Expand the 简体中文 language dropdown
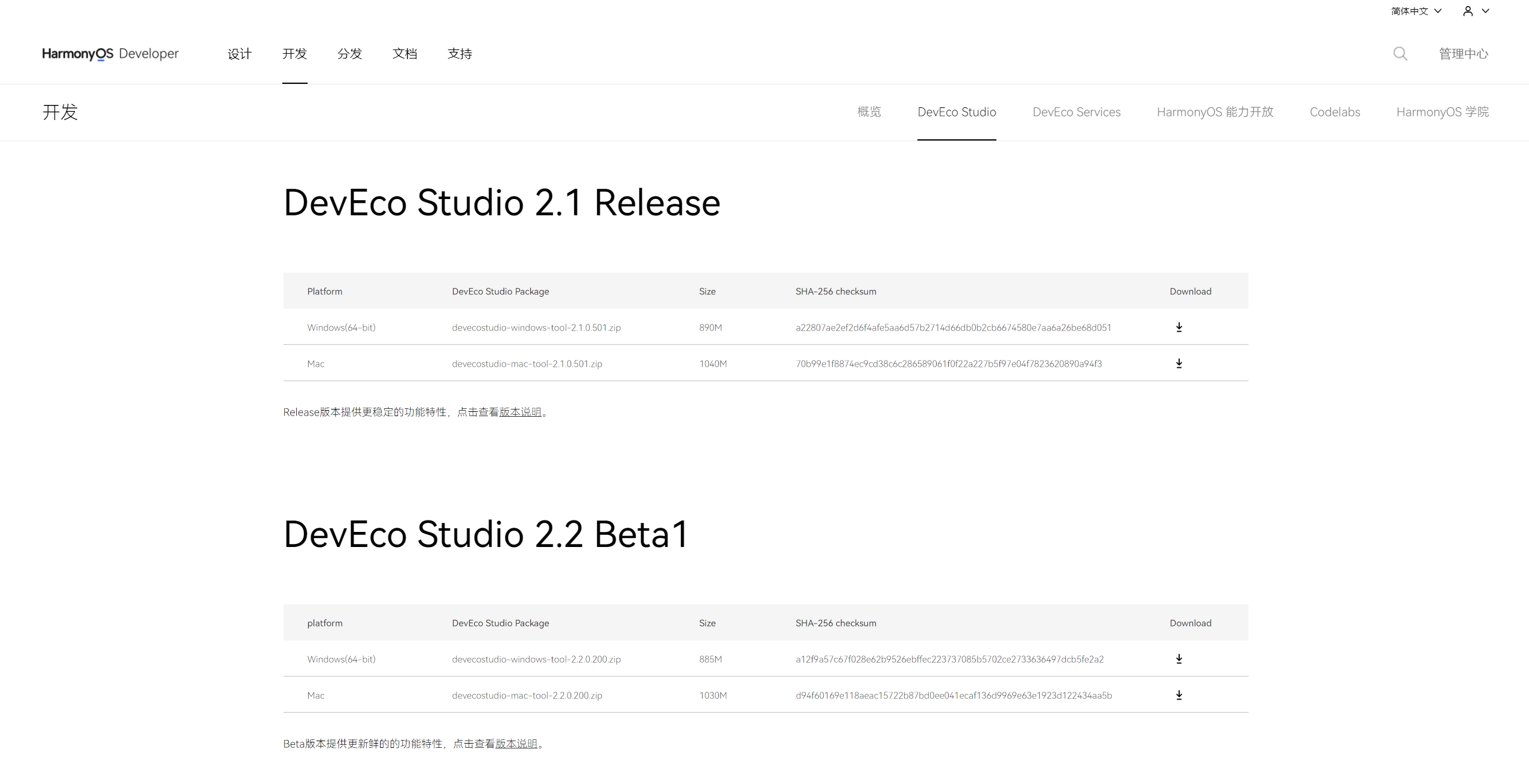The width and height of the screenshot is (1529, 784). click(1416, 11)
